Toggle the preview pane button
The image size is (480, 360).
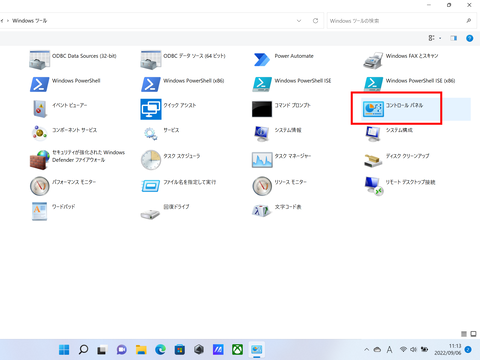click(453, 38)
